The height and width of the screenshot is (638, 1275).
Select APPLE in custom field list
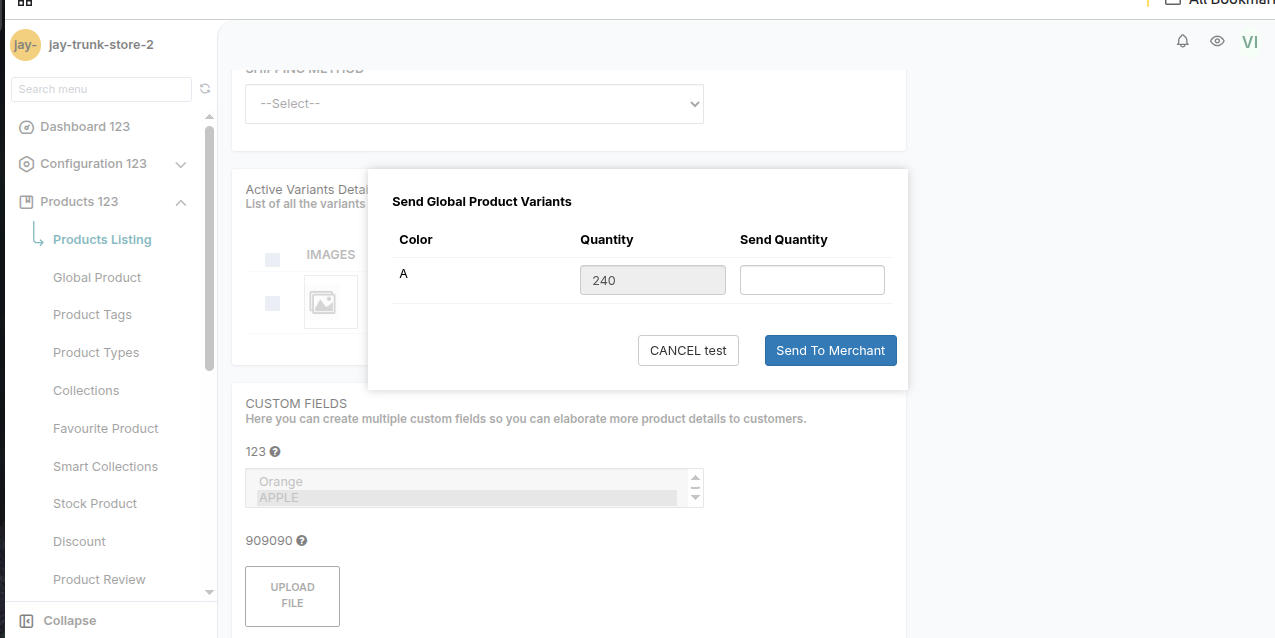[x=466, y=498]
